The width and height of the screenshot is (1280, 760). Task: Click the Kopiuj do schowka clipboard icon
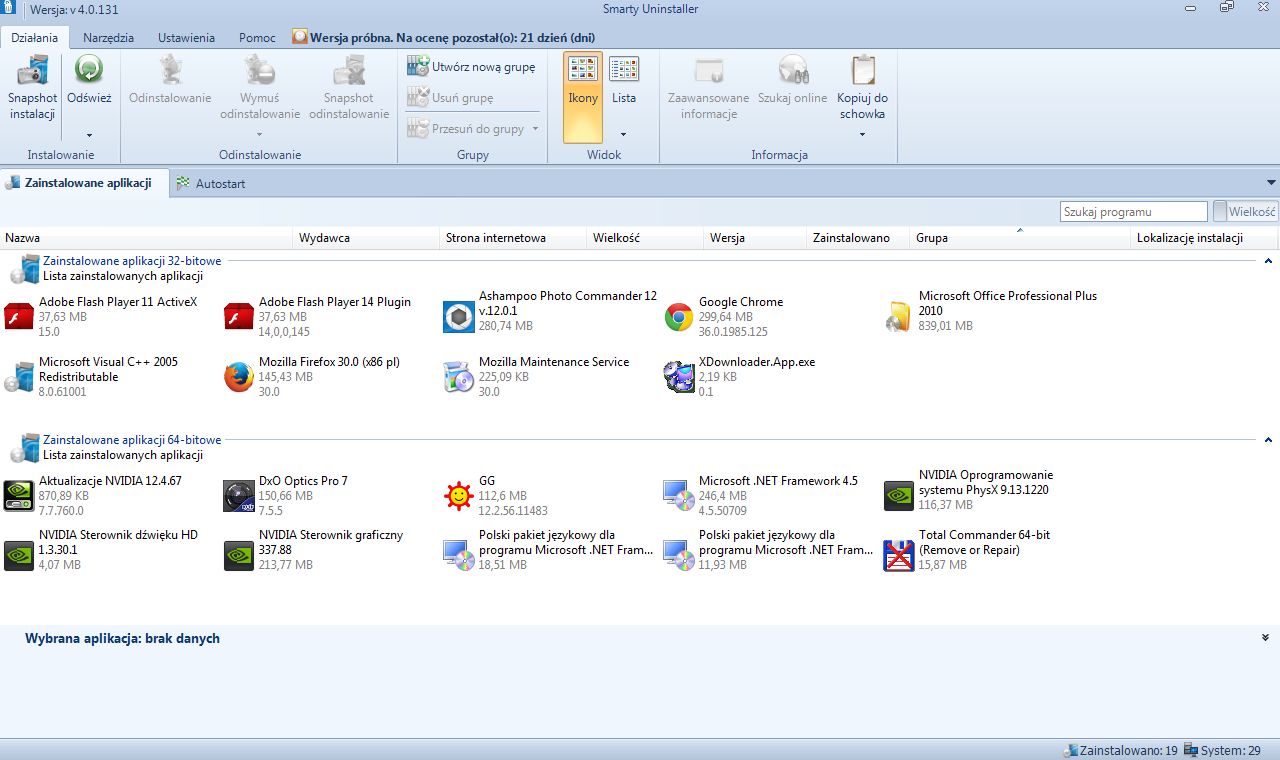(863, 70)
